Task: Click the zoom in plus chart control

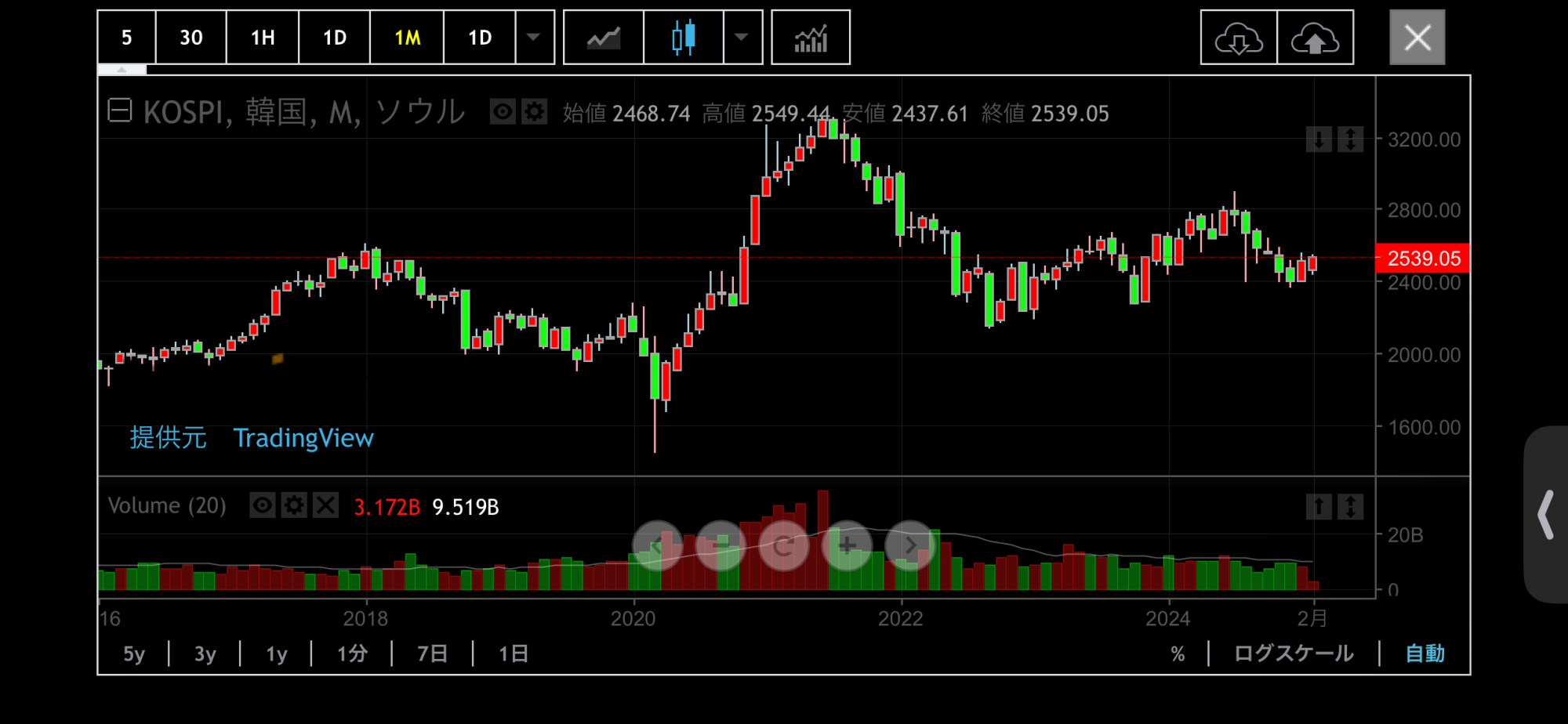Action: click(x=847, y=545)
